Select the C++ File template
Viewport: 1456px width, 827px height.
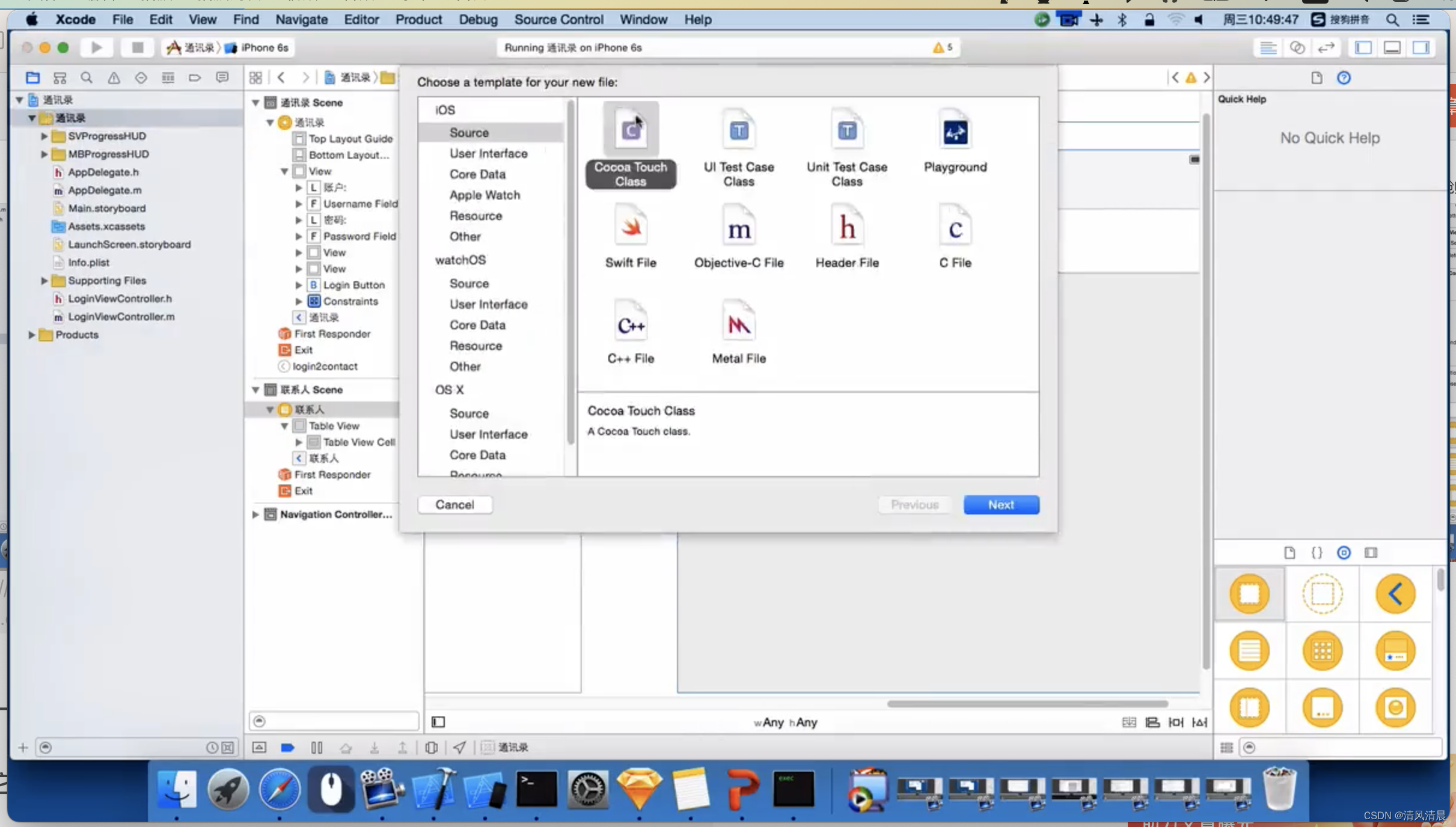[x=631, y=332]
